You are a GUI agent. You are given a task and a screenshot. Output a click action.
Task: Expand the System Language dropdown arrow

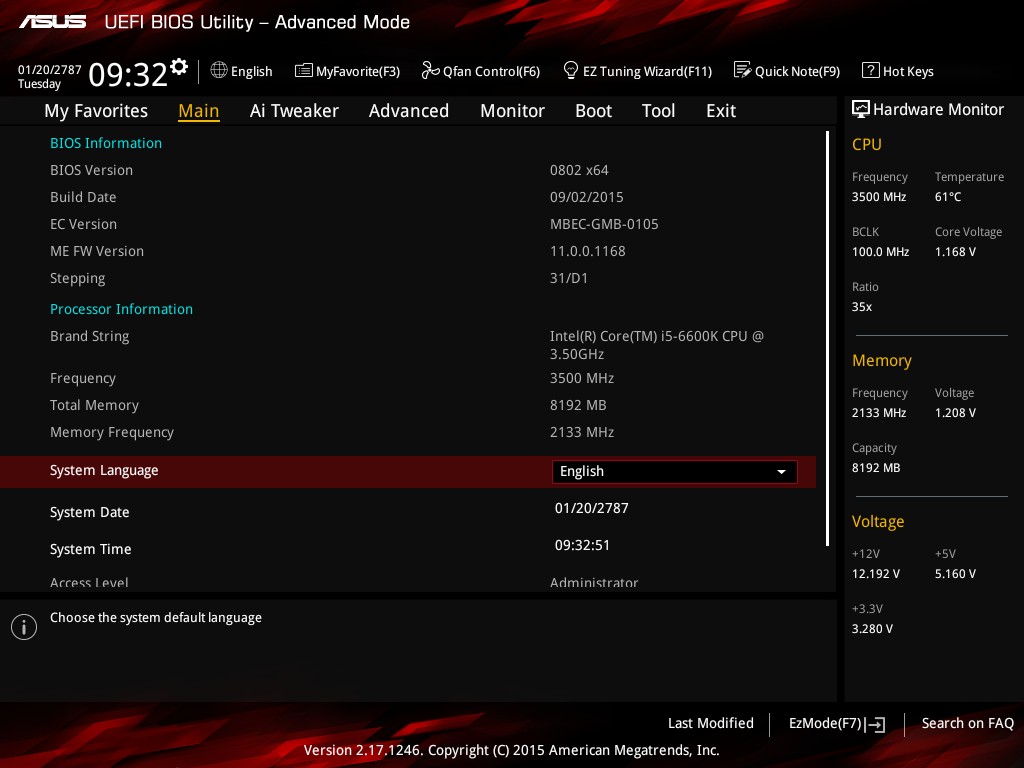pos(781,472)
